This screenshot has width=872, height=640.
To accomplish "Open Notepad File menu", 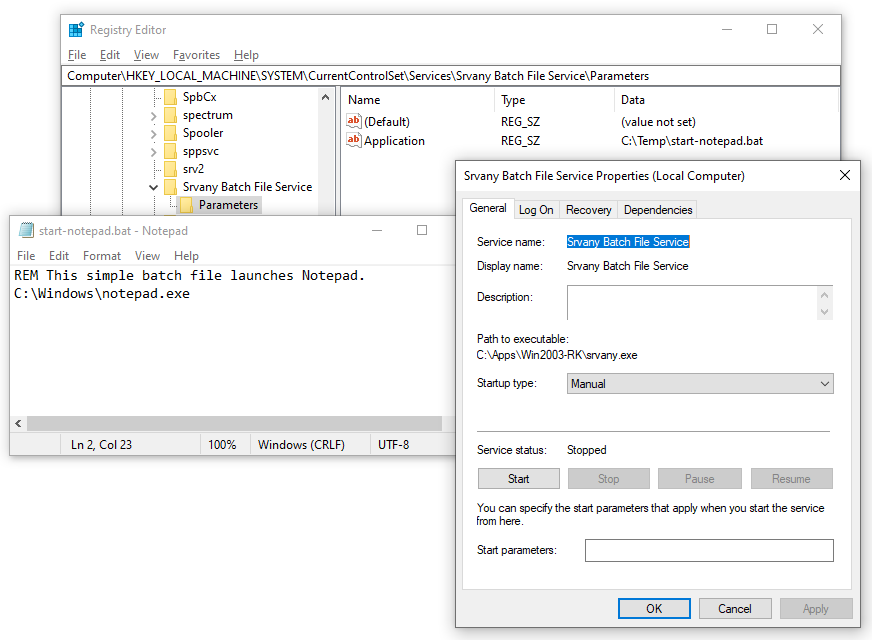I will (26, 256).
